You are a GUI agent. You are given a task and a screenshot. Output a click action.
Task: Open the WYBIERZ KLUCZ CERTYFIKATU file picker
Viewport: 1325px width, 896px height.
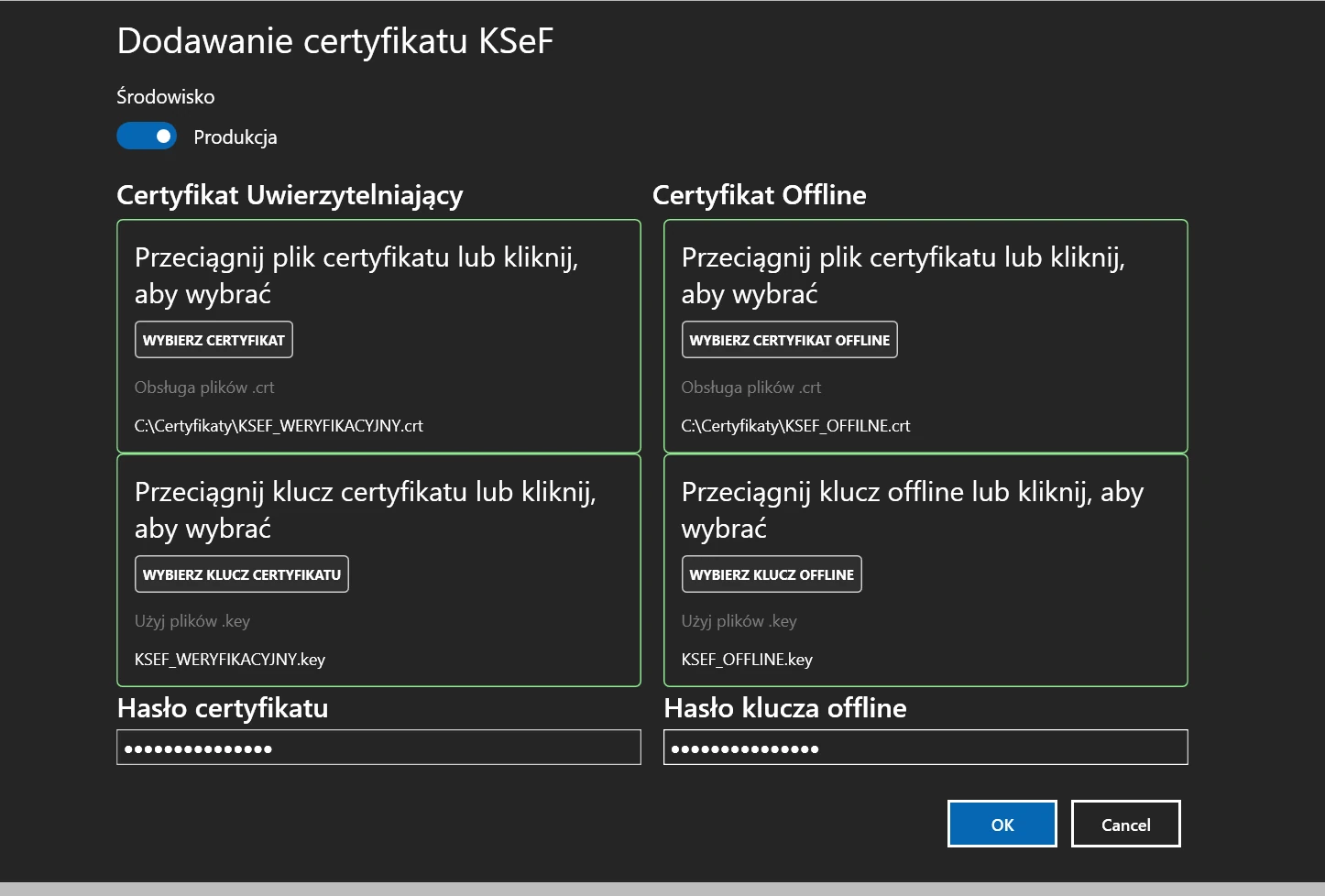pos(242,574)
